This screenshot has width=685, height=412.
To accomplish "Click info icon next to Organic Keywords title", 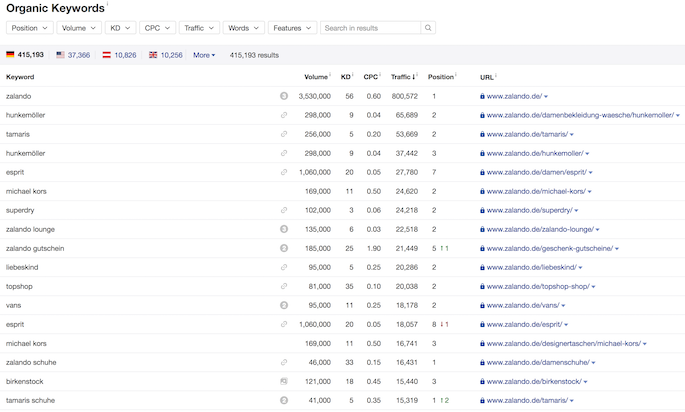I will 107,3.
